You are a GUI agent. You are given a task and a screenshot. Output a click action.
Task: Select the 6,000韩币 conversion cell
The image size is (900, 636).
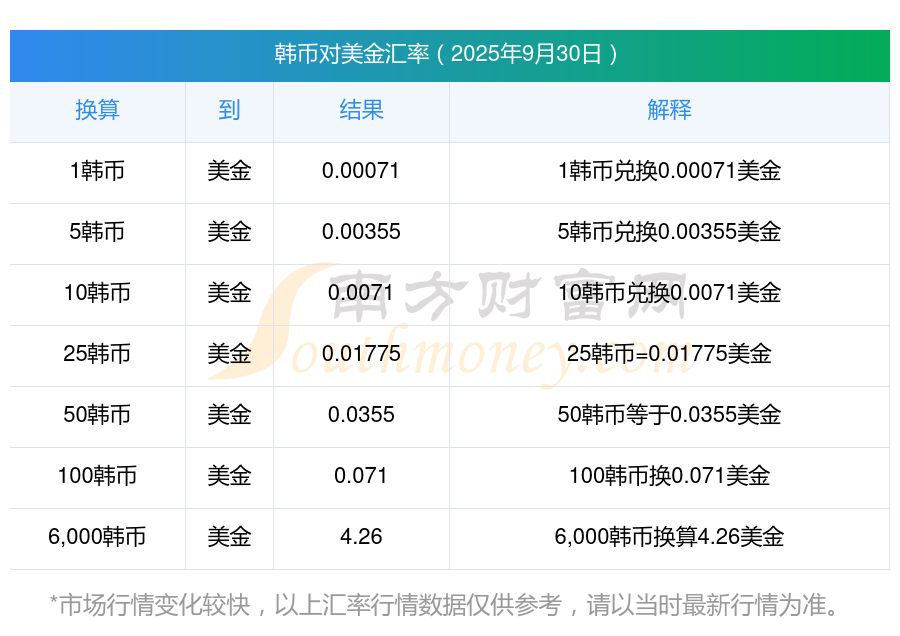(x=97, y=537)
